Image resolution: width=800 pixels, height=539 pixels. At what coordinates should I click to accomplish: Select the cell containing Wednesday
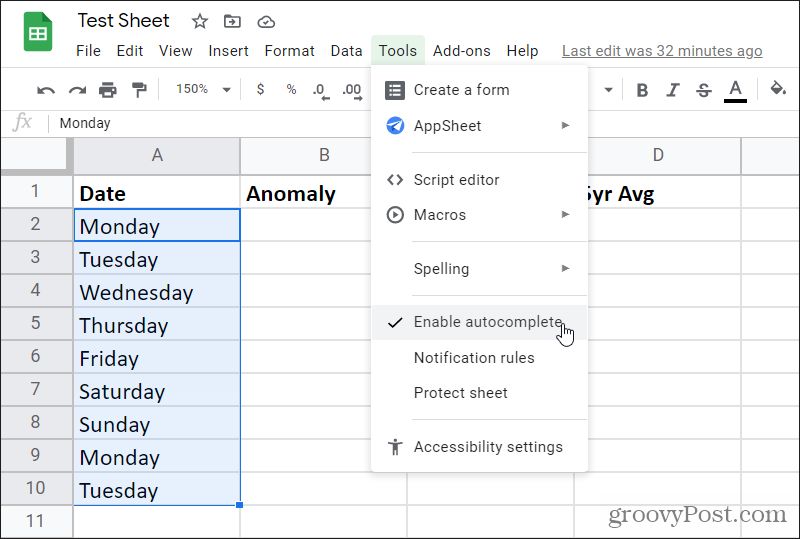157,291
